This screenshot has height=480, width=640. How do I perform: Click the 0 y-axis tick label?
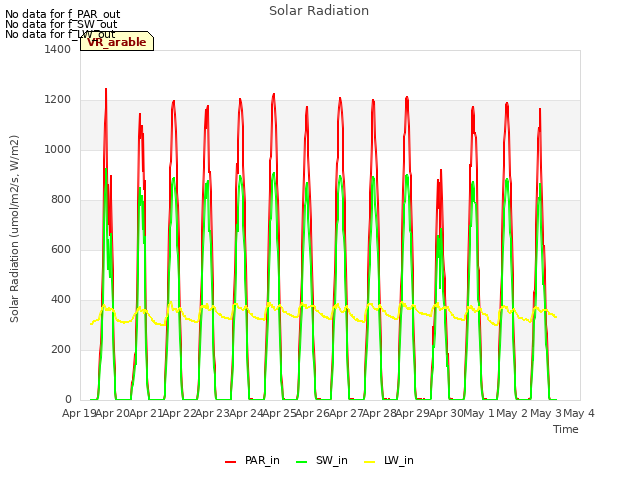pyautogui.click(x=68, y=400)
